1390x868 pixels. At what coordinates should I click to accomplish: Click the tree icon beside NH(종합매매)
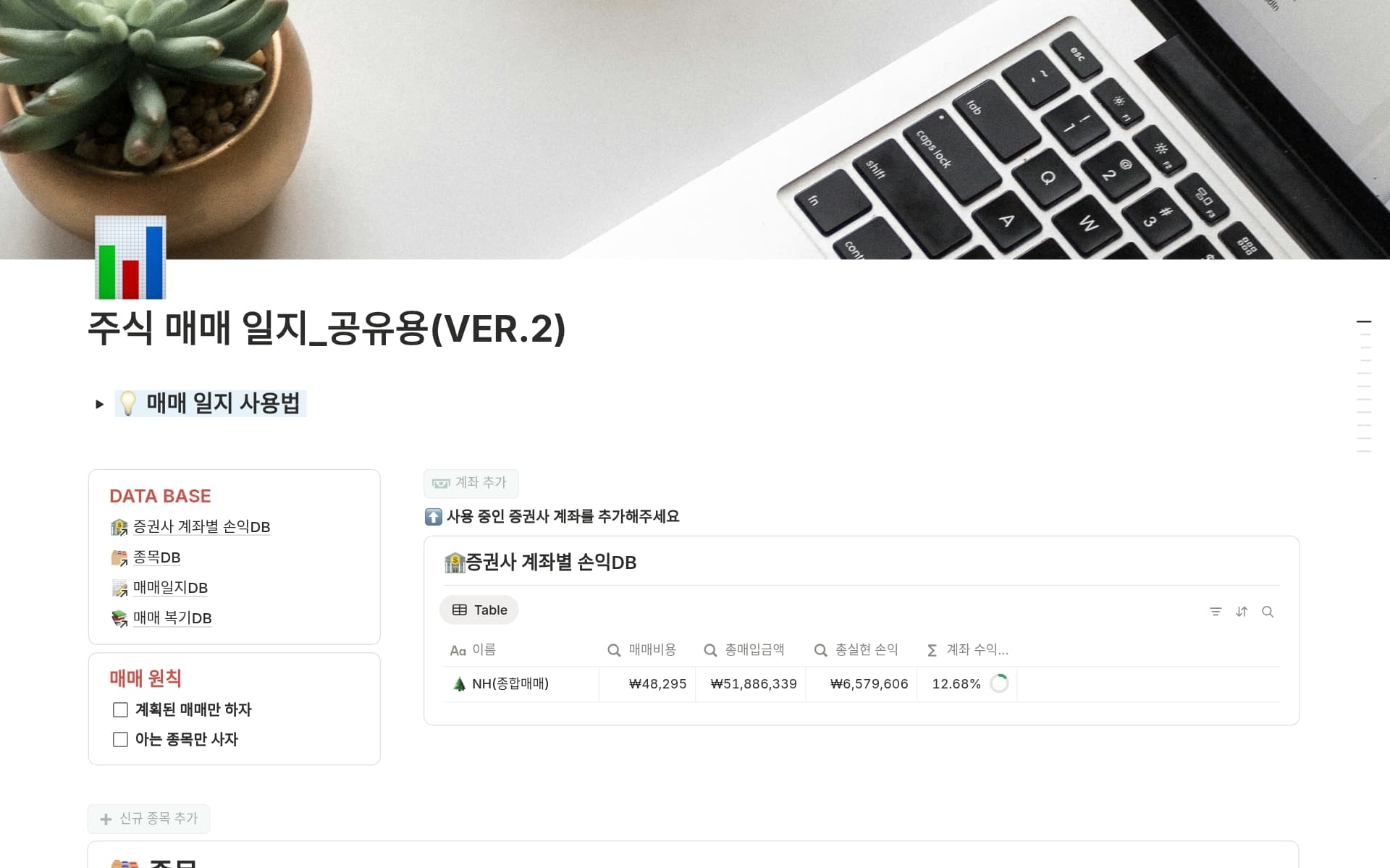tap(459, 684)
